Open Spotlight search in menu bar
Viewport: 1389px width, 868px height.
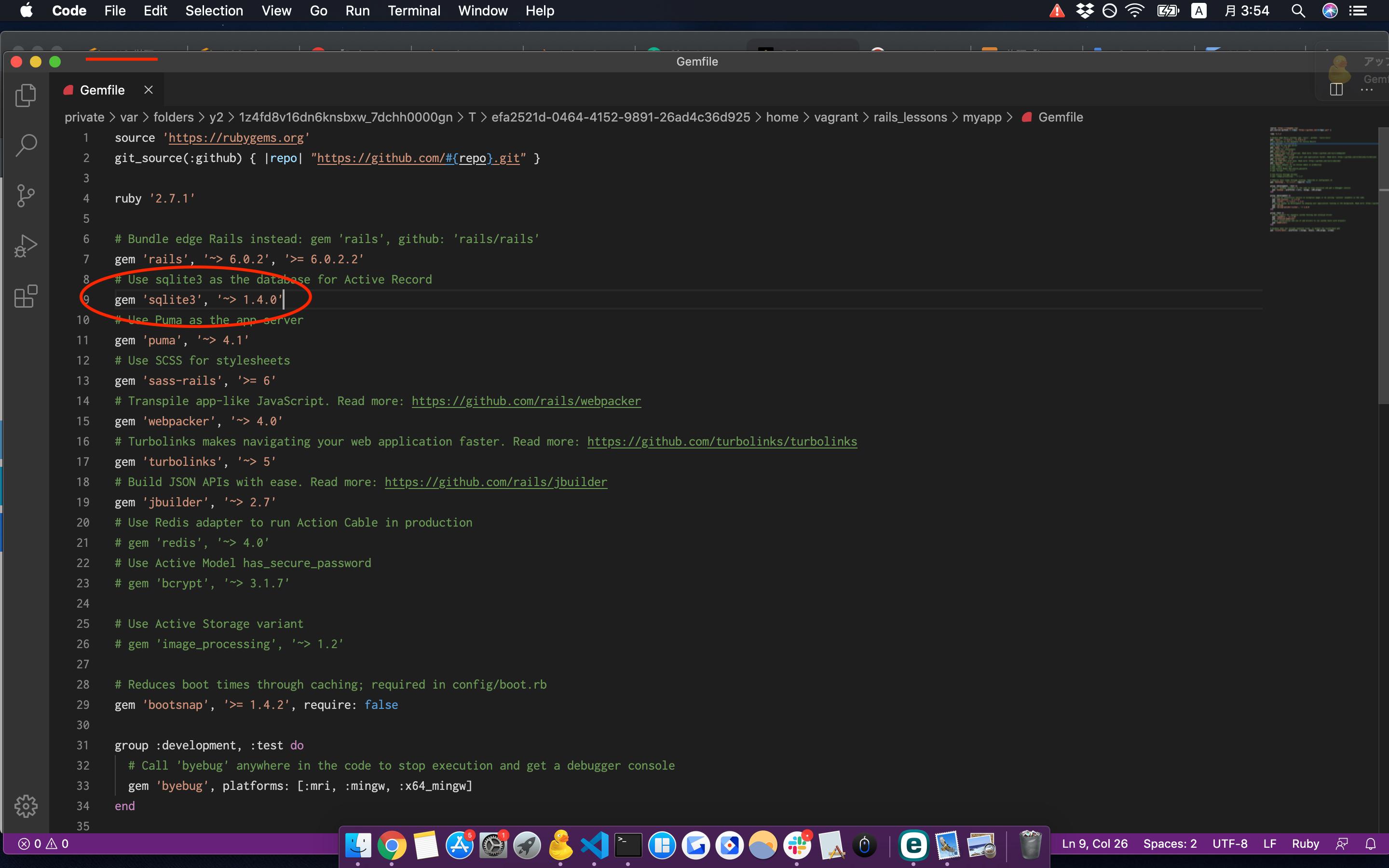click(x=1298, y=10)
